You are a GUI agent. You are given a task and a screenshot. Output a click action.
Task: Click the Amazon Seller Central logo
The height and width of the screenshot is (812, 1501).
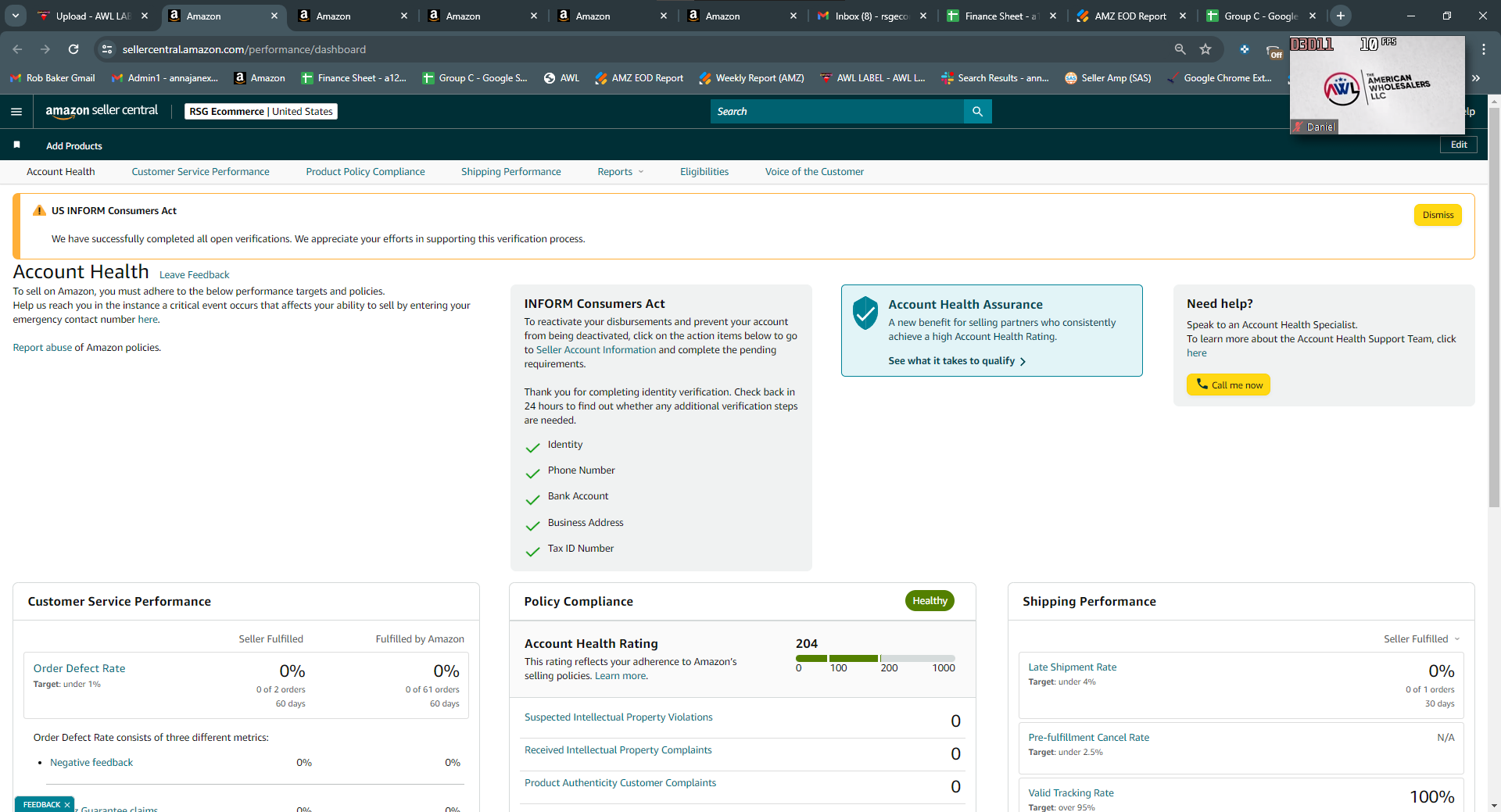pyautogui.click(x=102, y=111)
